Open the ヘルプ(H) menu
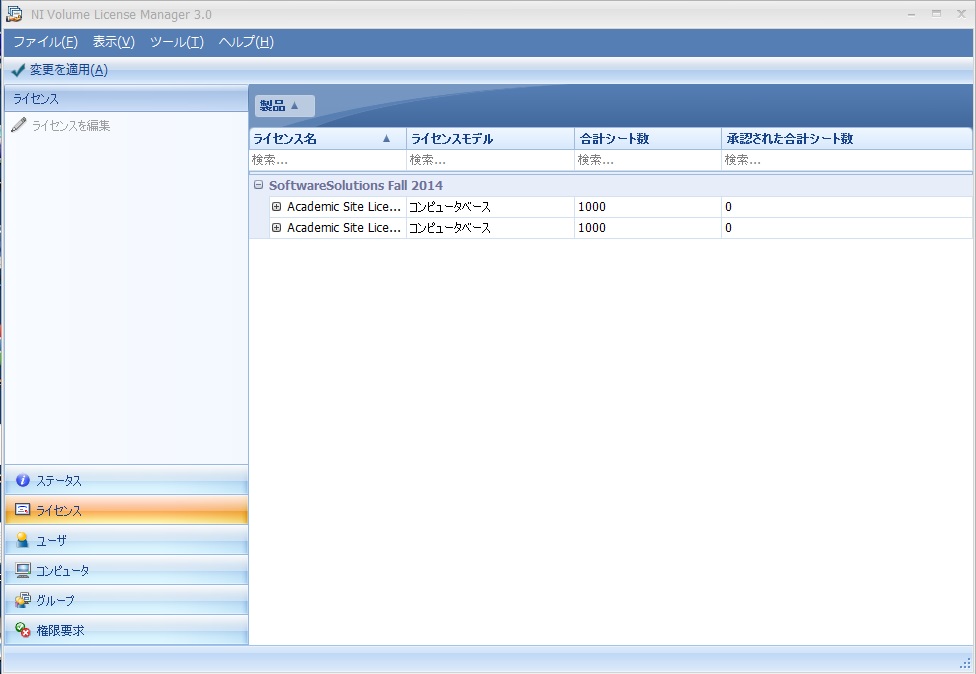The image size is (976, 674). [x=246, y=42]
